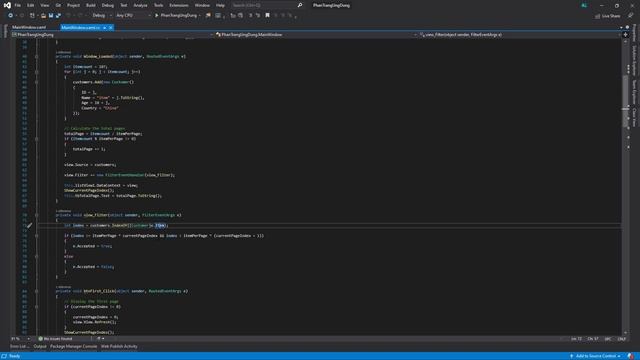
Task: Click the send feedback icon beside Live Share
Action: pyautogui.click(x=631, y=16)
